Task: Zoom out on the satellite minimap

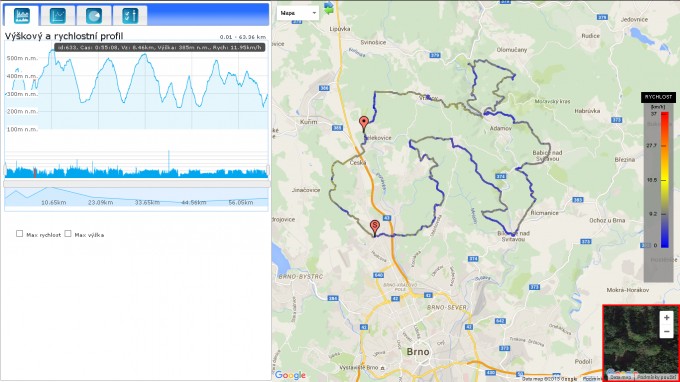Action: (667, 331)
